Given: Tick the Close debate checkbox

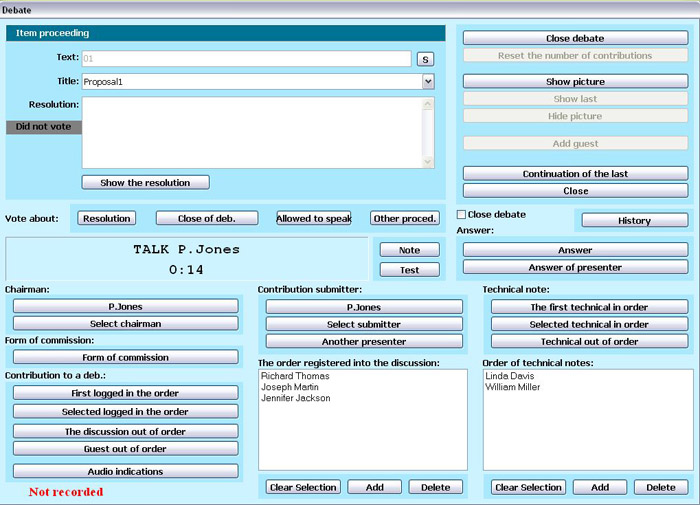Looking at the screenshot, I should [461, 214].
